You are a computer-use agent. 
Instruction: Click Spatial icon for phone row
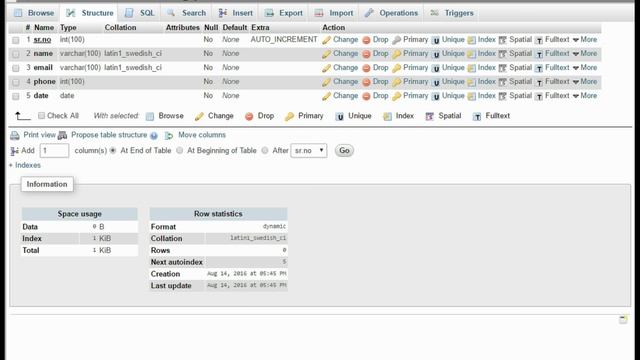503,82
